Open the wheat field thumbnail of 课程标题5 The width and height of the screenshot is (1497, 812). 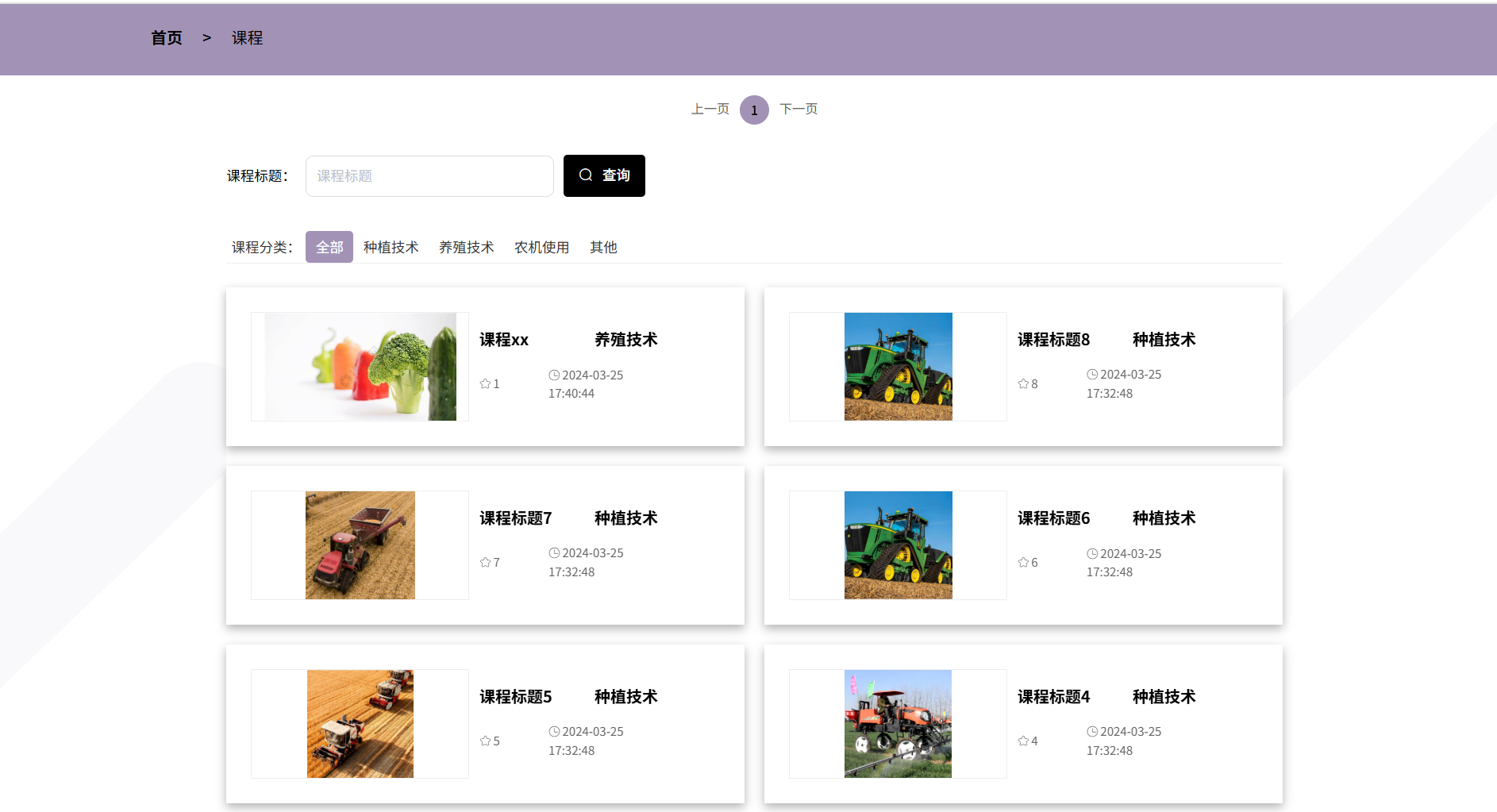[x=360, y=723]
